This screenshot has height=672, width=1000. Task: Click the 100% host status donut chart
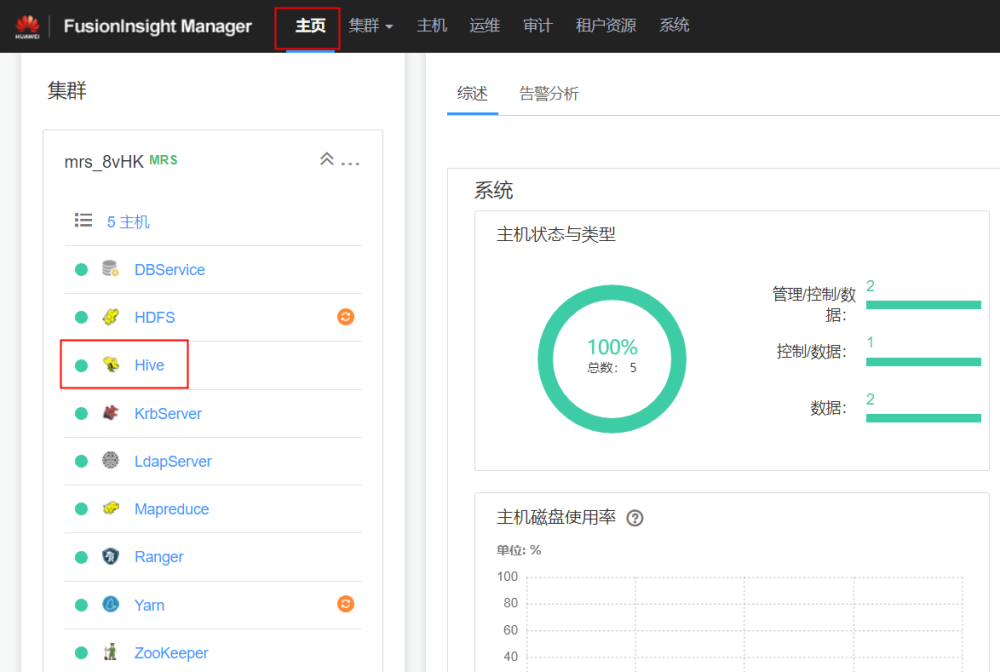pyautogui.click(x=612, y=359)
